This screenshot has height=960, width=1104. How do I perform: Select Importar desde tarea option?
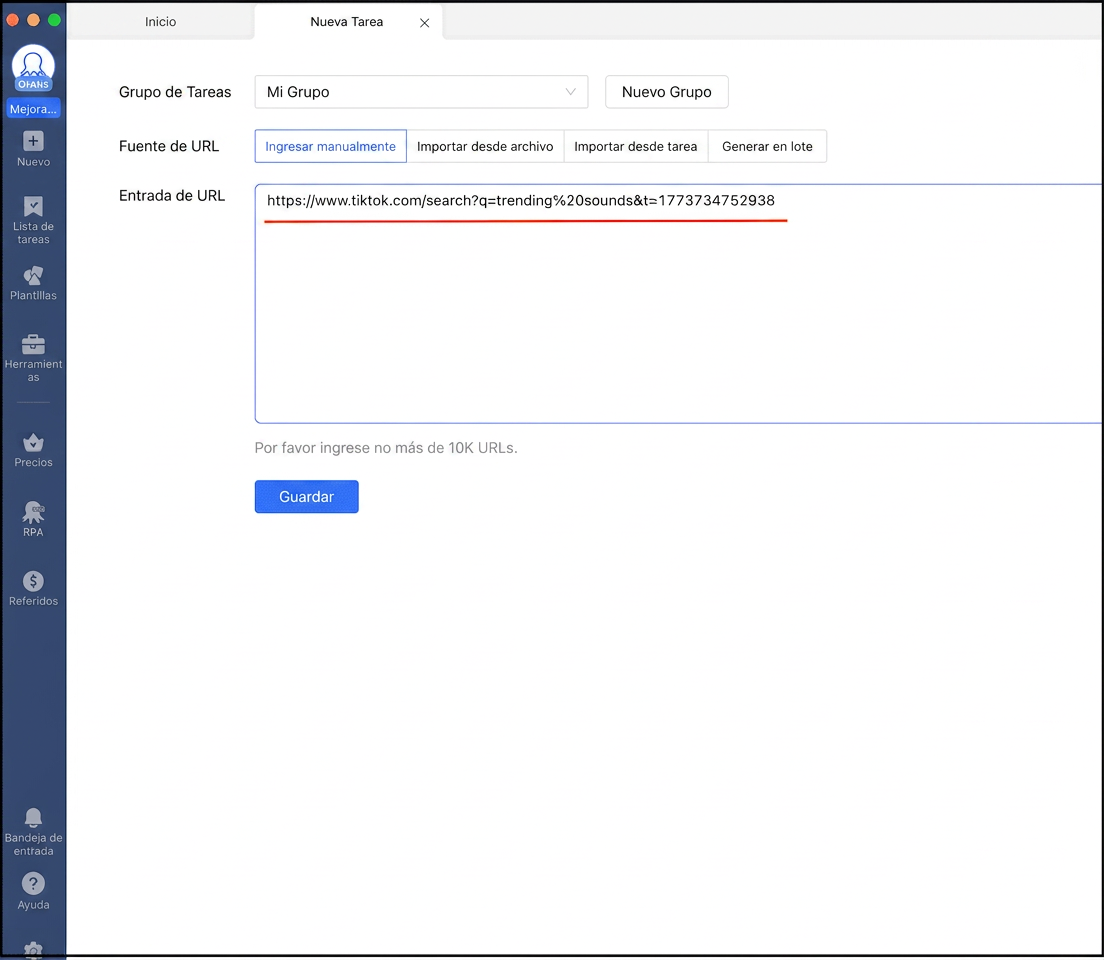(636, 146)
